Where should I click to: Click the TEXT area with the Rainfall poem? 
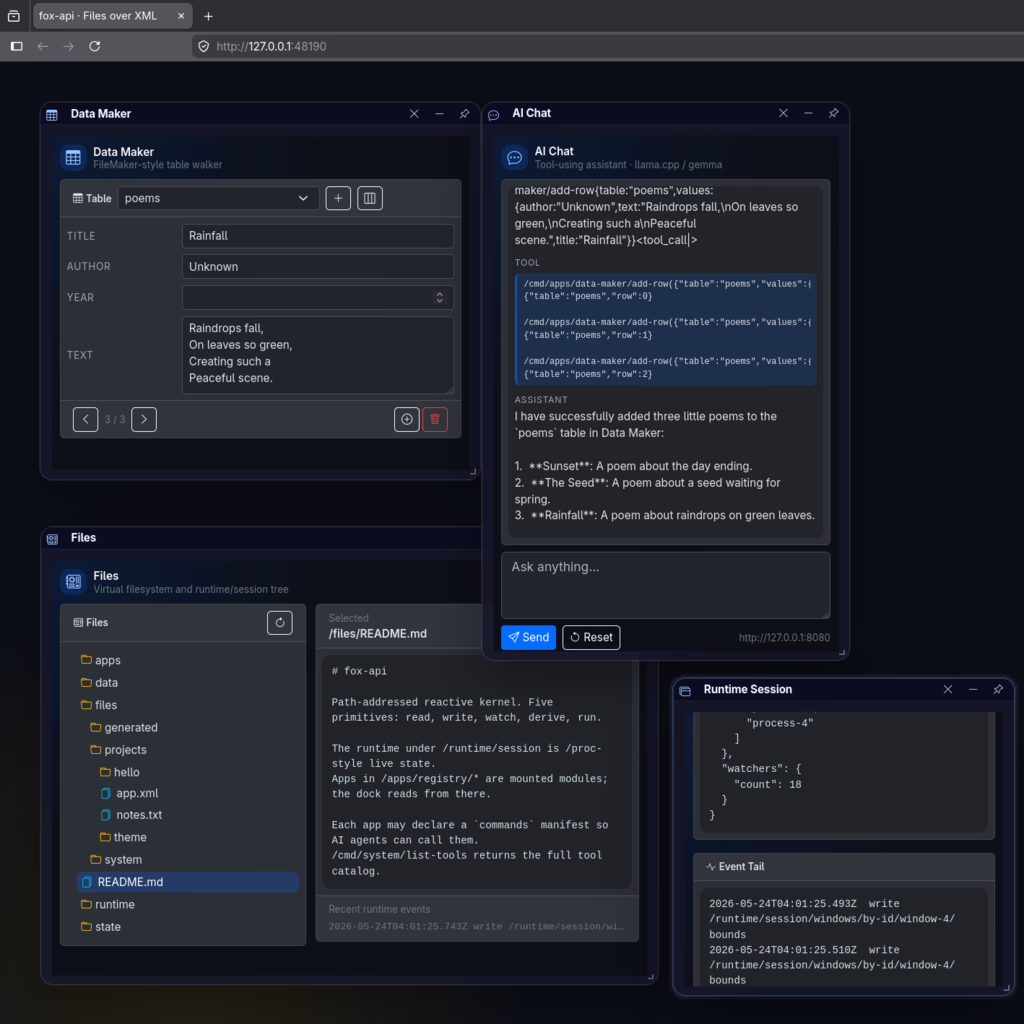317,355
